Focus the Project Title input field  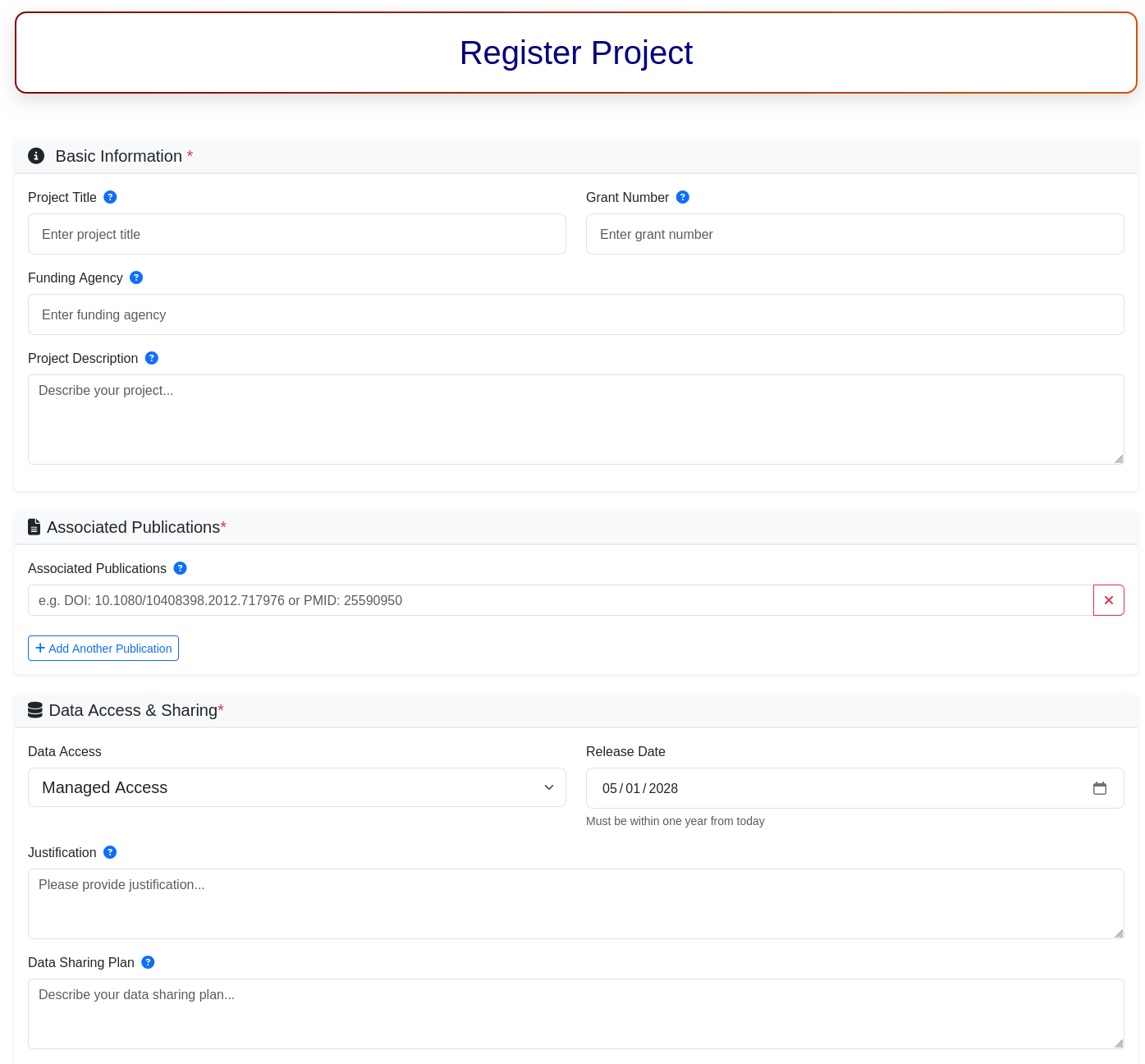(x=296, y=234)
